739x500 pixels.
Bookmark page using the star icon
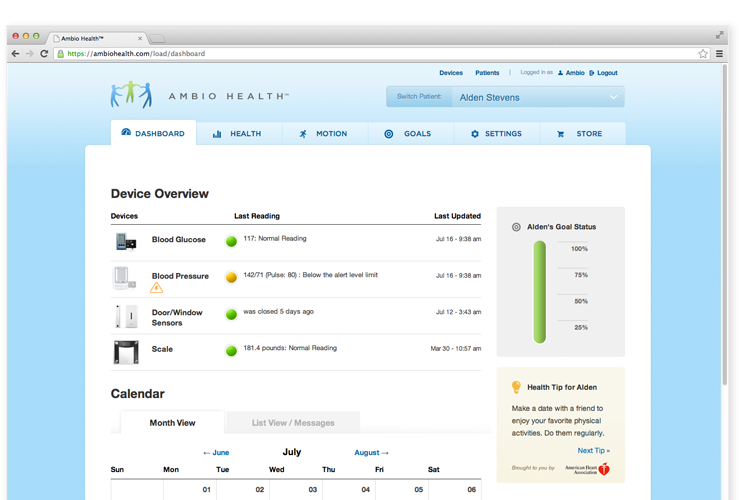703,54
